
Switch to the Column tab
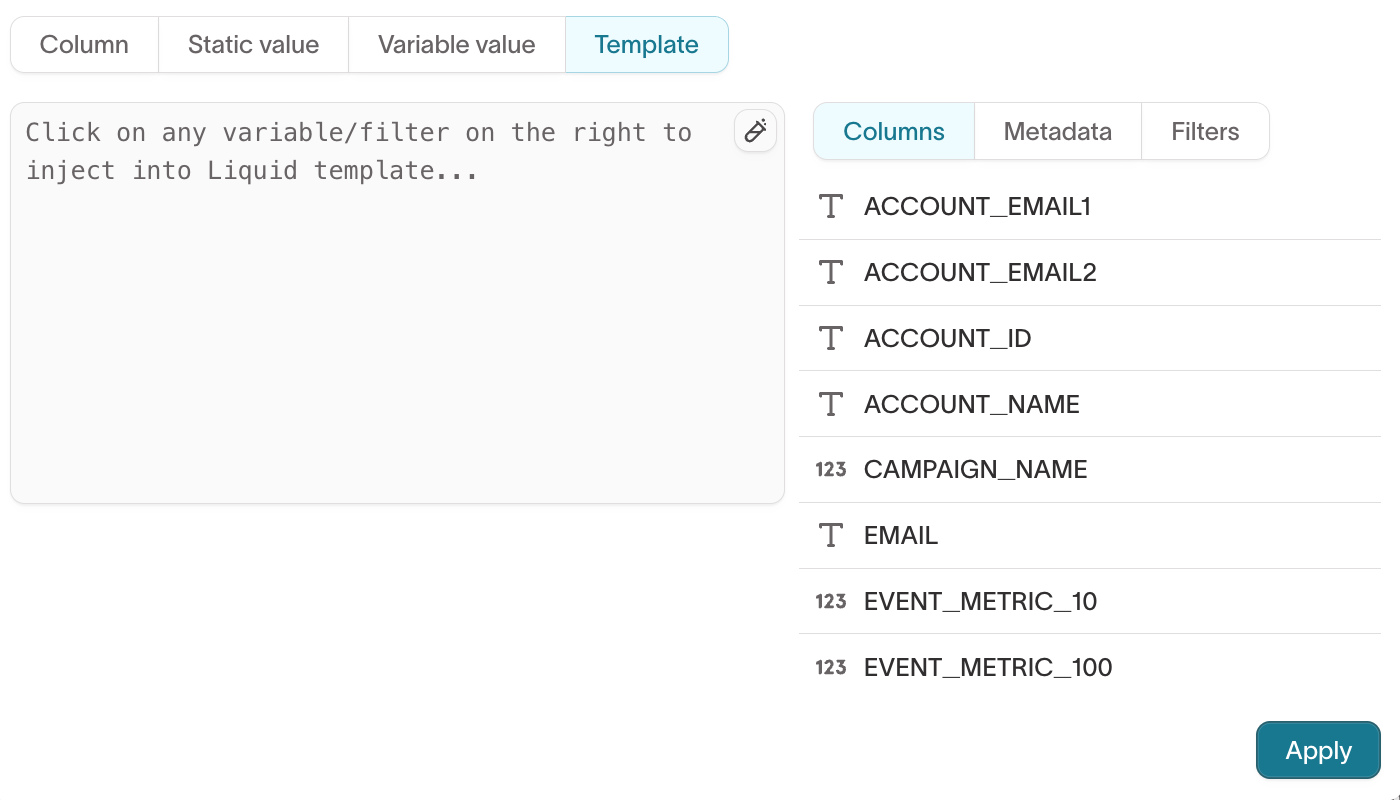click(x=85, y=45)
